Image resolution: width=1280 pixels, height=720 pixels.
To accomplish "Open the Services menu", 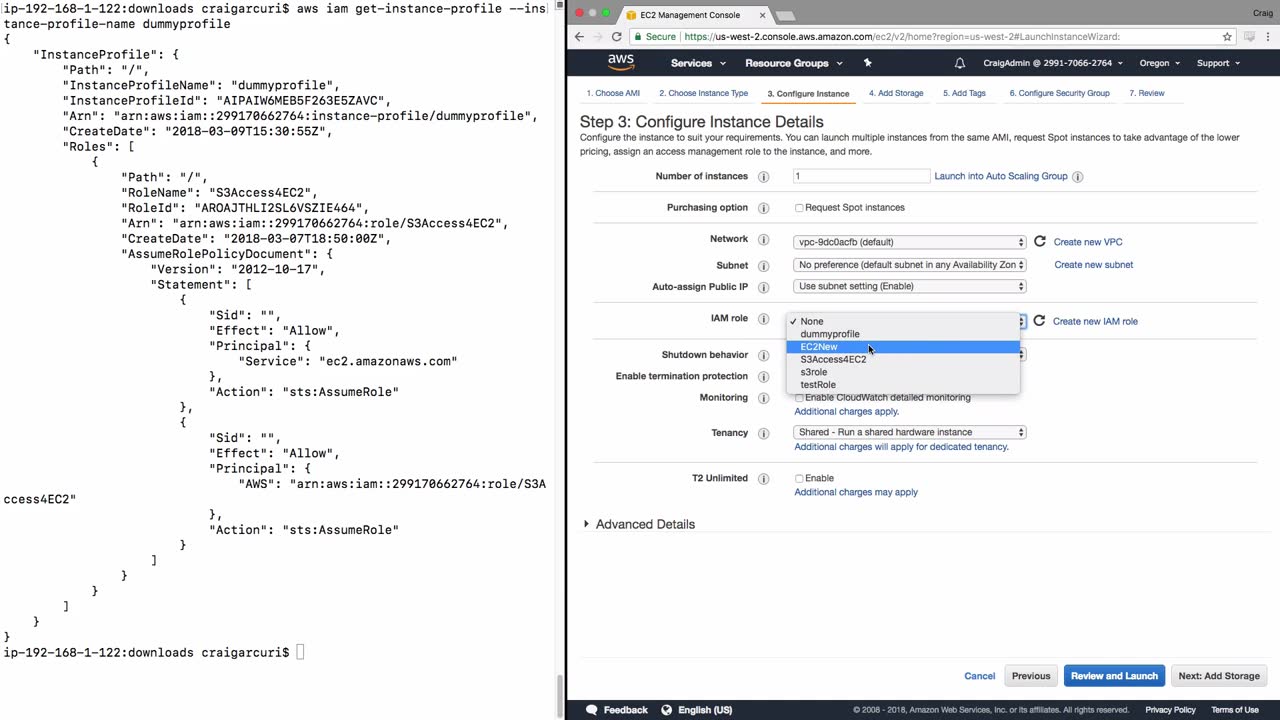I will click(698, 63).
